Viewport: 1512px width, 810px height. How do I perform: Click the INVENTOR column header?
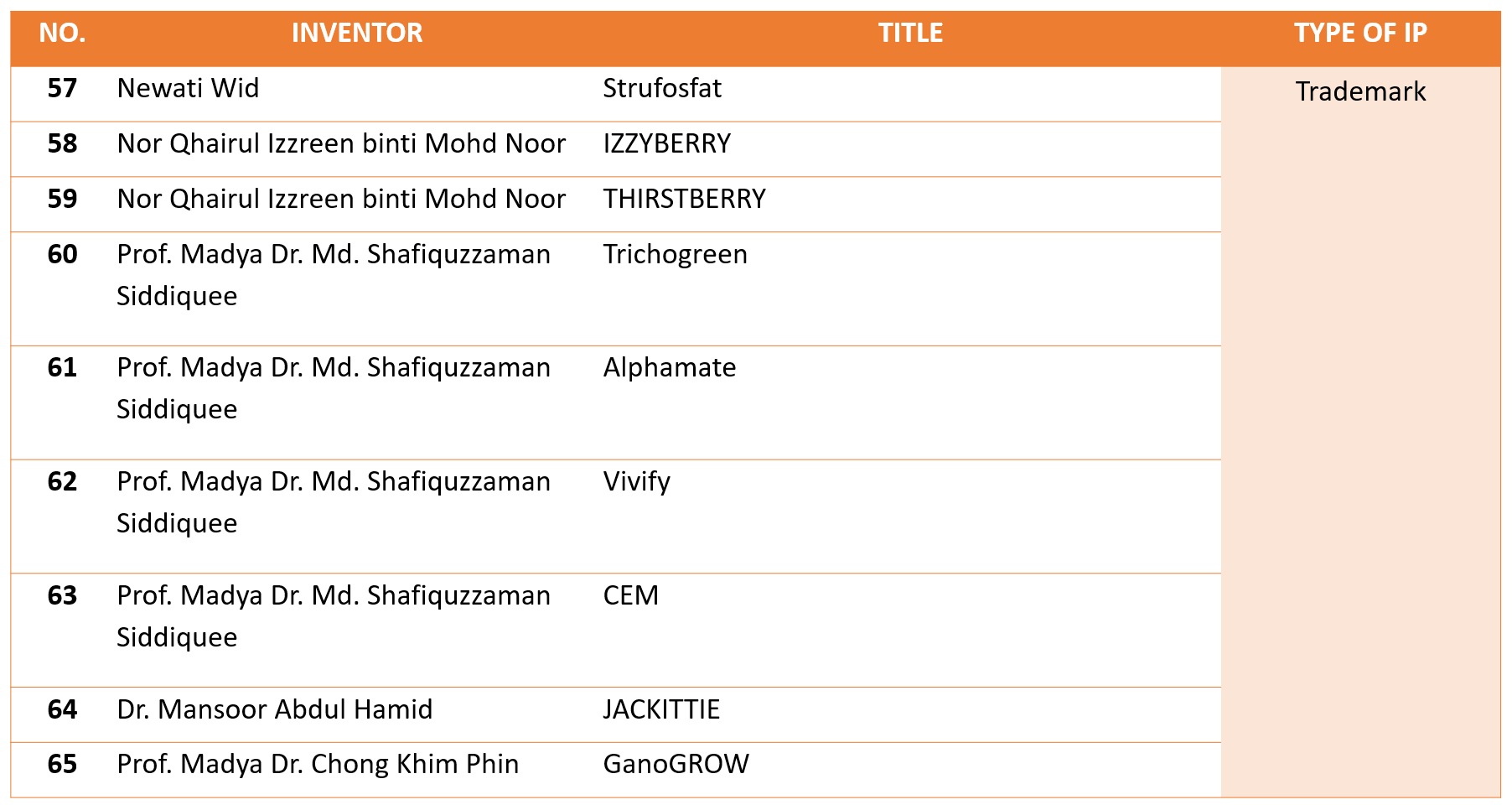click(357, 34)
